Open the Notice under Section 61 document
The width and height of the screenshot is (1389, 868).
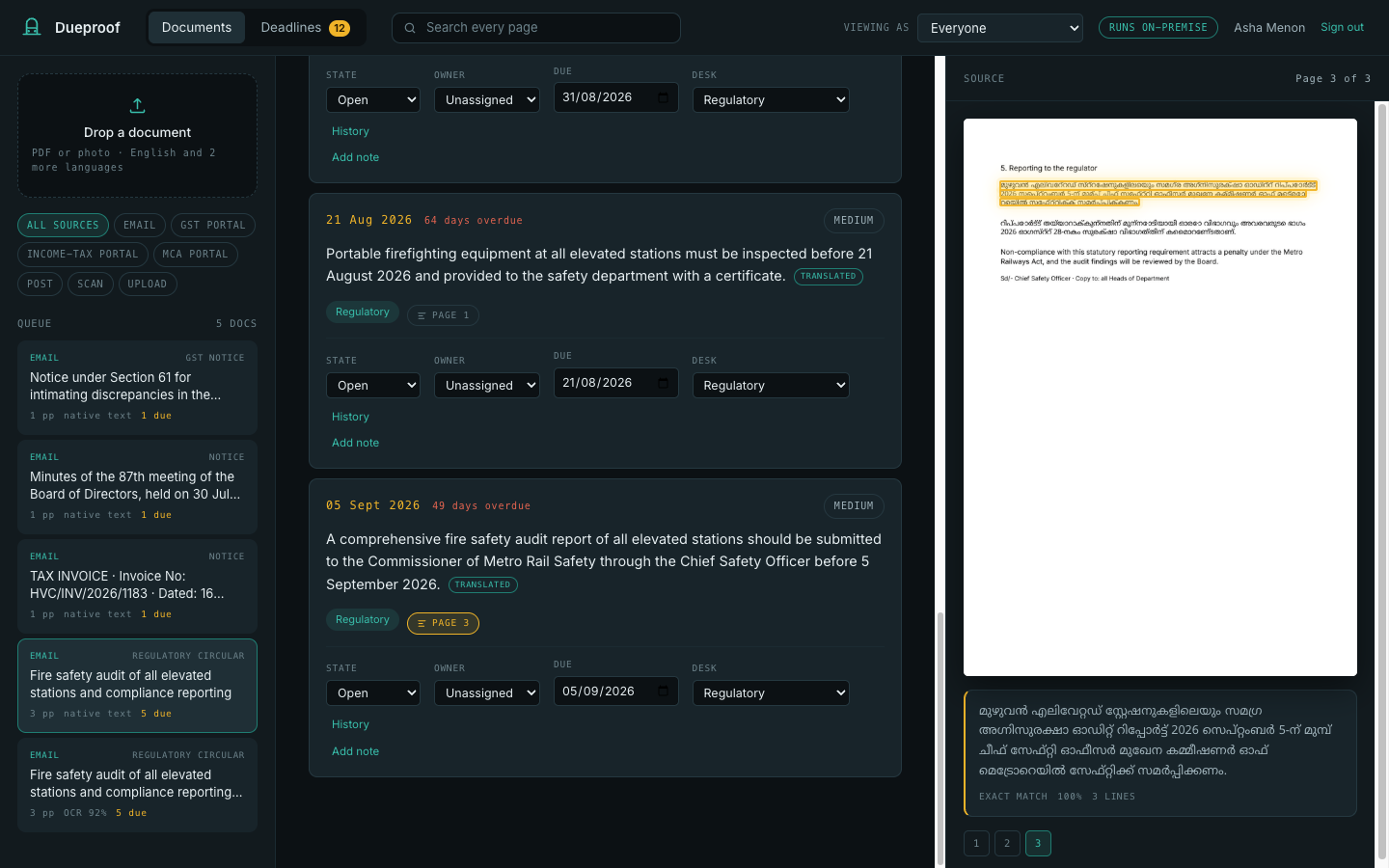[137, 387]
